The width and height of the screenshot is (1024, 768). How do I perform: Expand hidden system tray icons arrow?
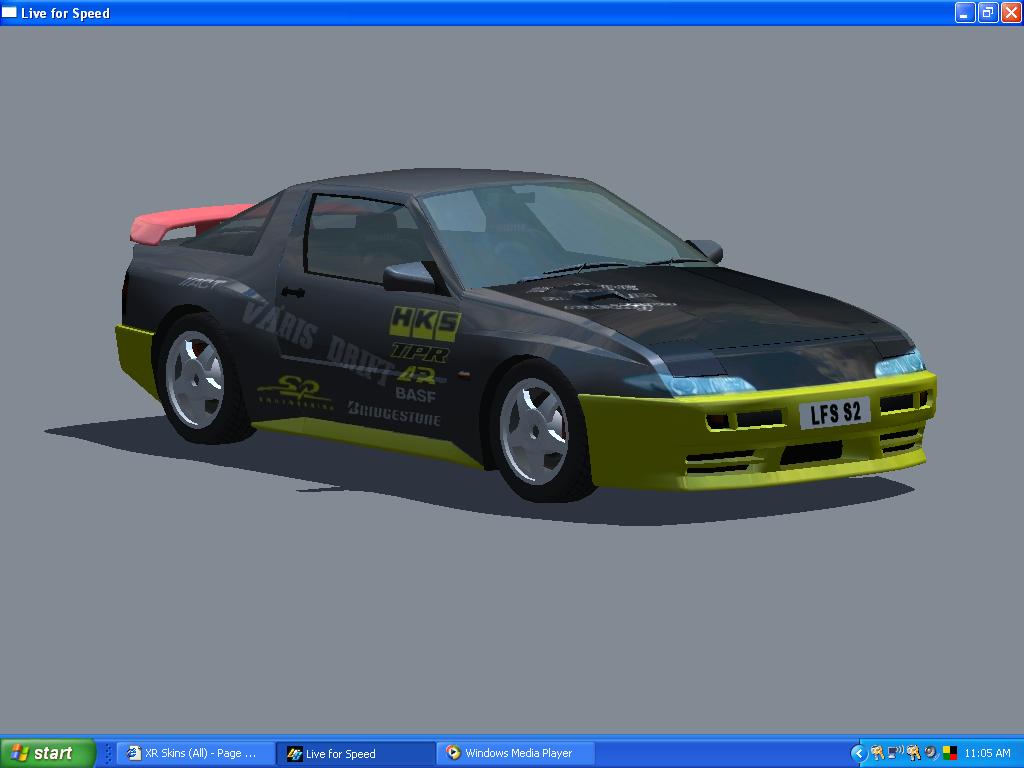858,753
